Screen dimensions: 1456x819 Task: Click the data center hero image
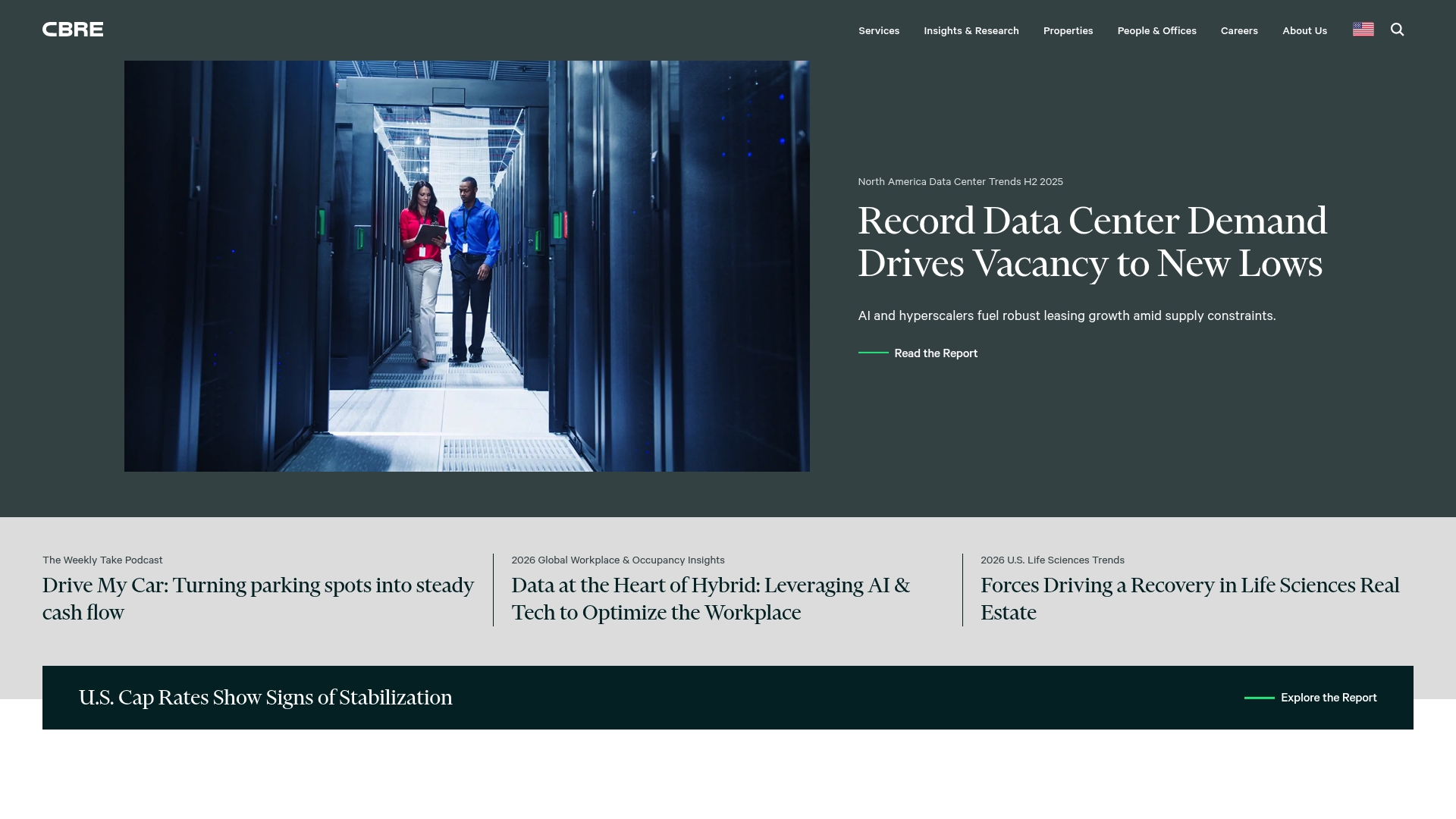click(466, 265)
